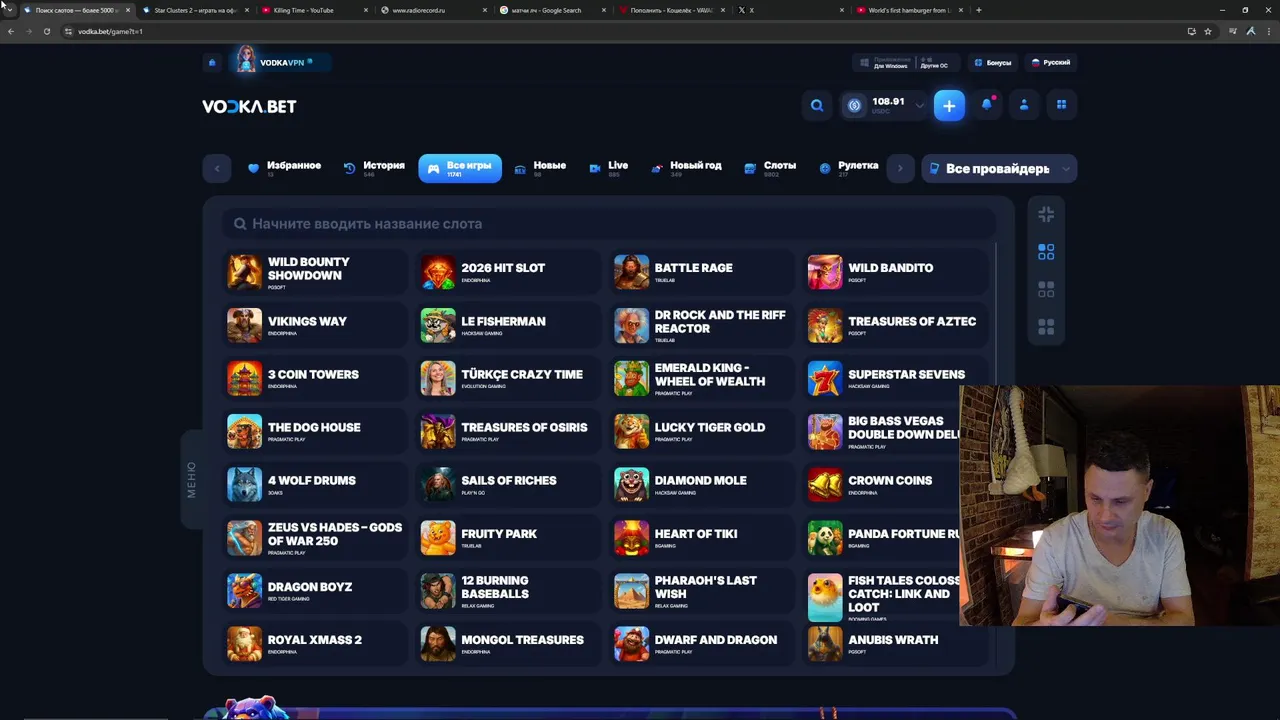
Task: Open the Royal Xmass 2 game
Action: click(313, 644)
